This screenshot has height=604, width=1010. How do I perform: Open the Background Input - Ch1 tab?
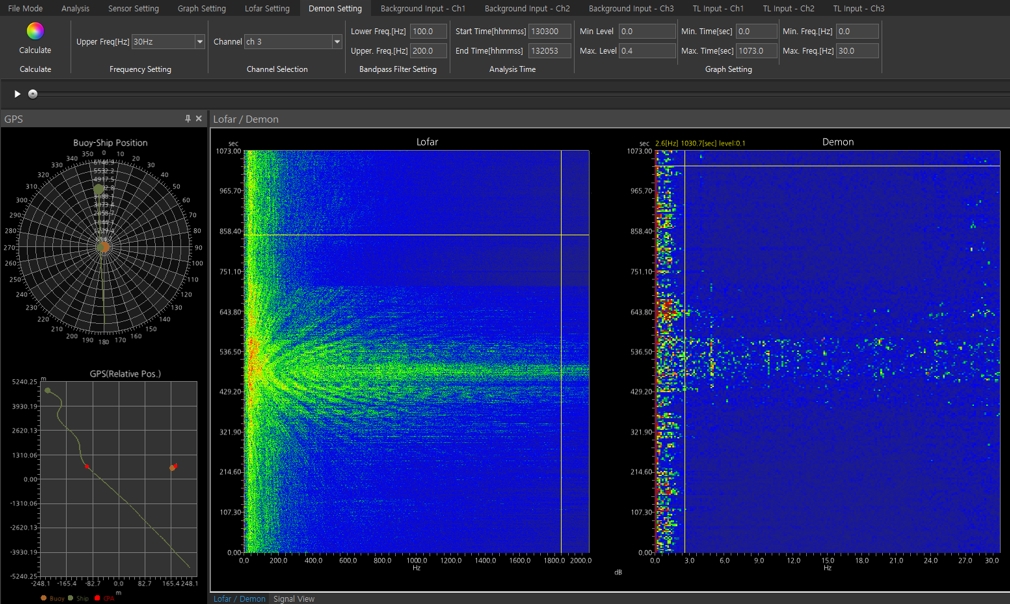[x=423, y=8]
